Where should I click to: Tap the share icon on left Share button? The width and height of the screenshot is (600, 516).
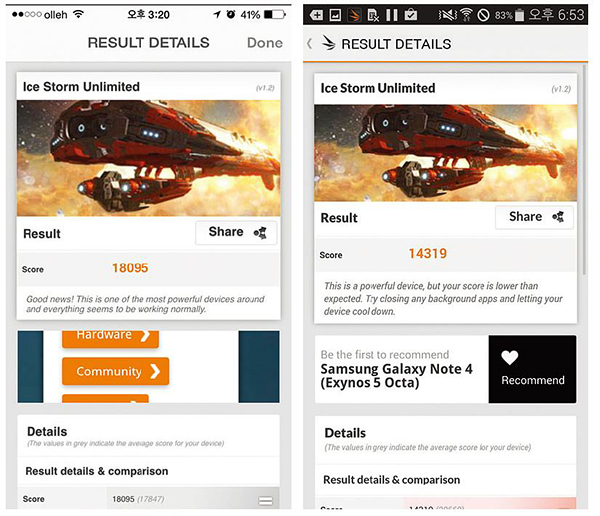(x=260, y=232)
